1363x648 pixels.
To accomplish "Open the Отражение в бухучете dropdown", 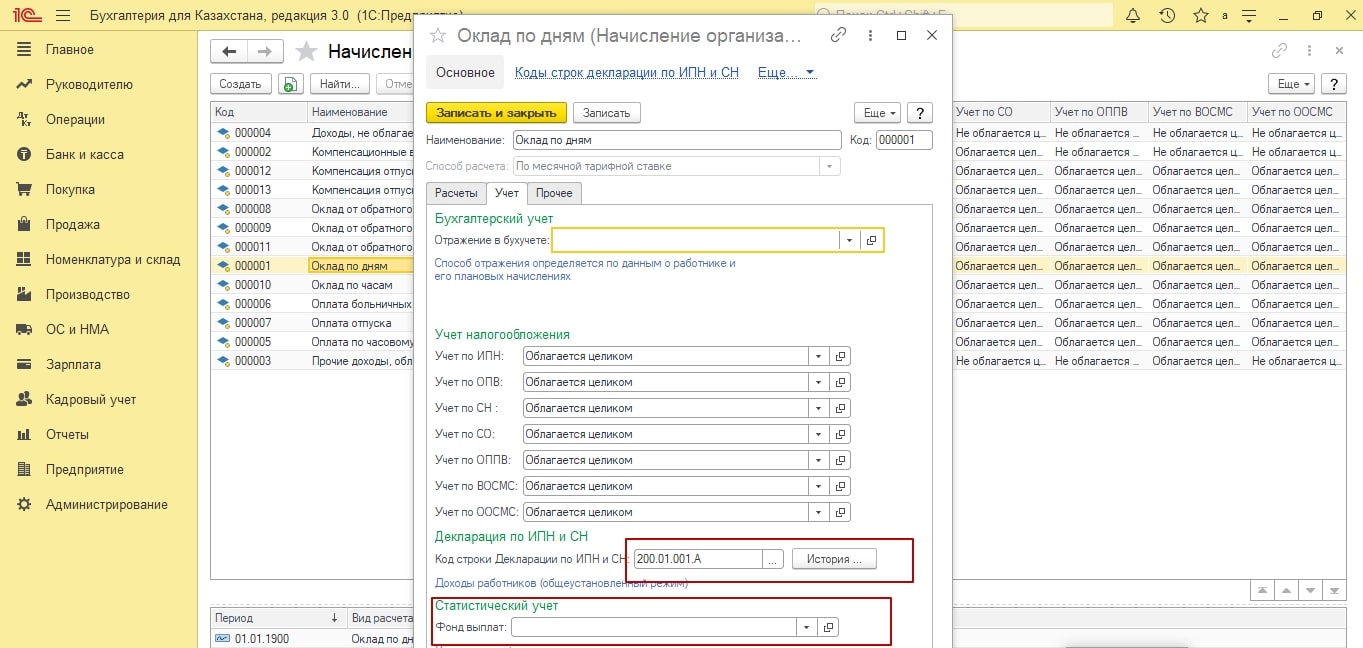I will pyautogui.click(x=849, y=240).
